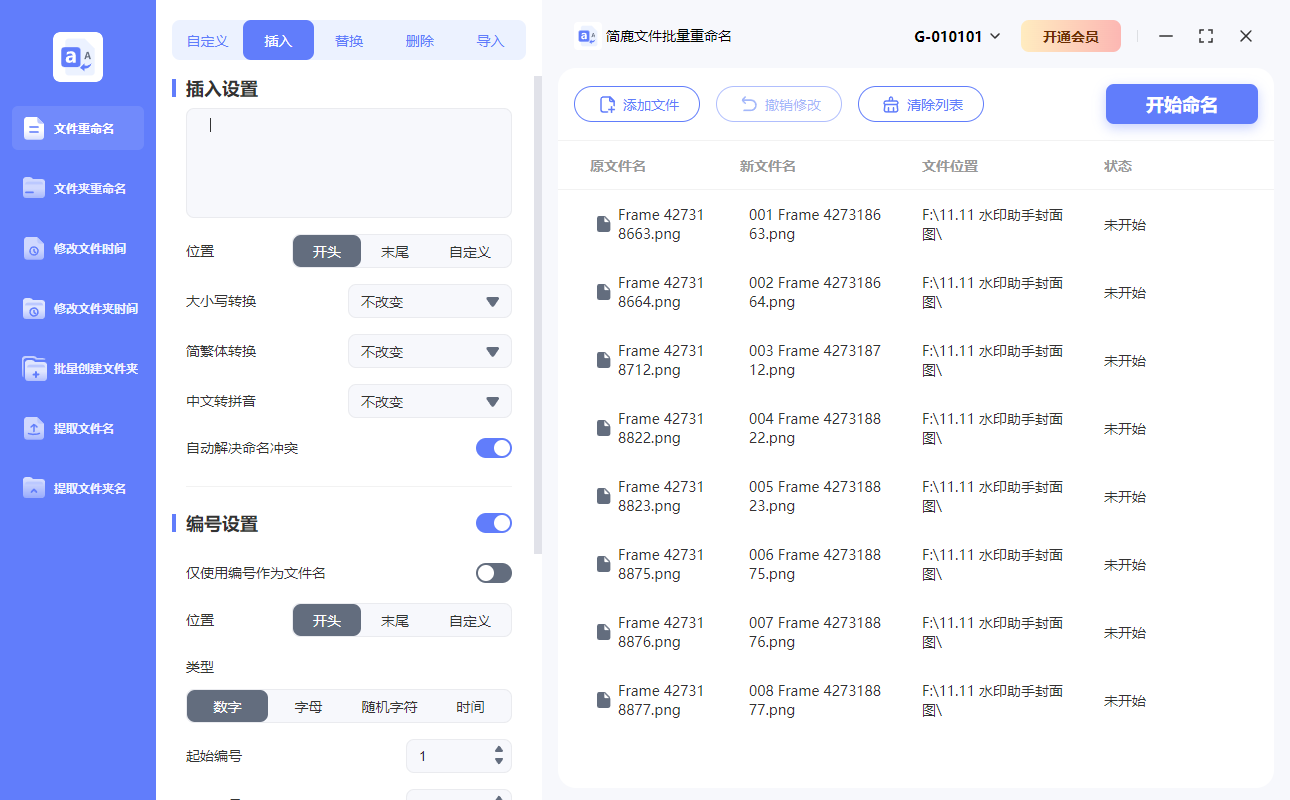Open the 简繁体转换 dropdown
1290x800 pixels.
click(430, 351)
